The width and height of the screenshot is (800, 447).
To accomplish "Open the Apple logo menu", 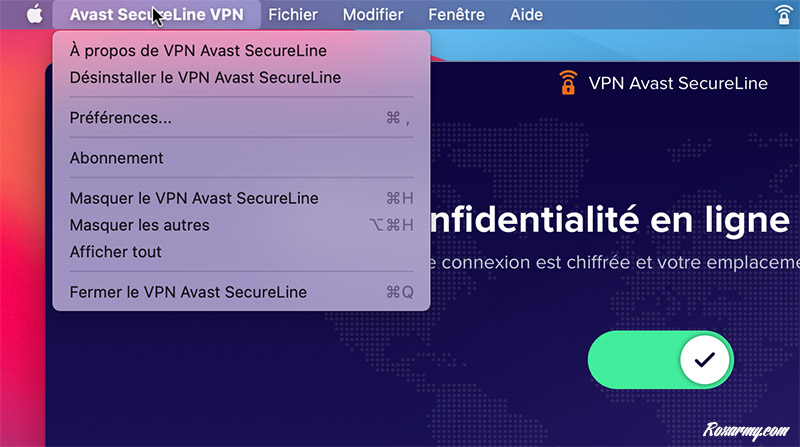I will tap(34, 15).
